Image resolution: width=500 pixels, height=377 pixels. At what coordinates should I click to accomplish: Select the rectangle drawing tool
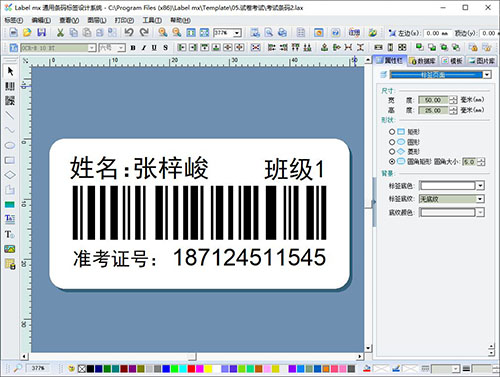click(10, 160)
